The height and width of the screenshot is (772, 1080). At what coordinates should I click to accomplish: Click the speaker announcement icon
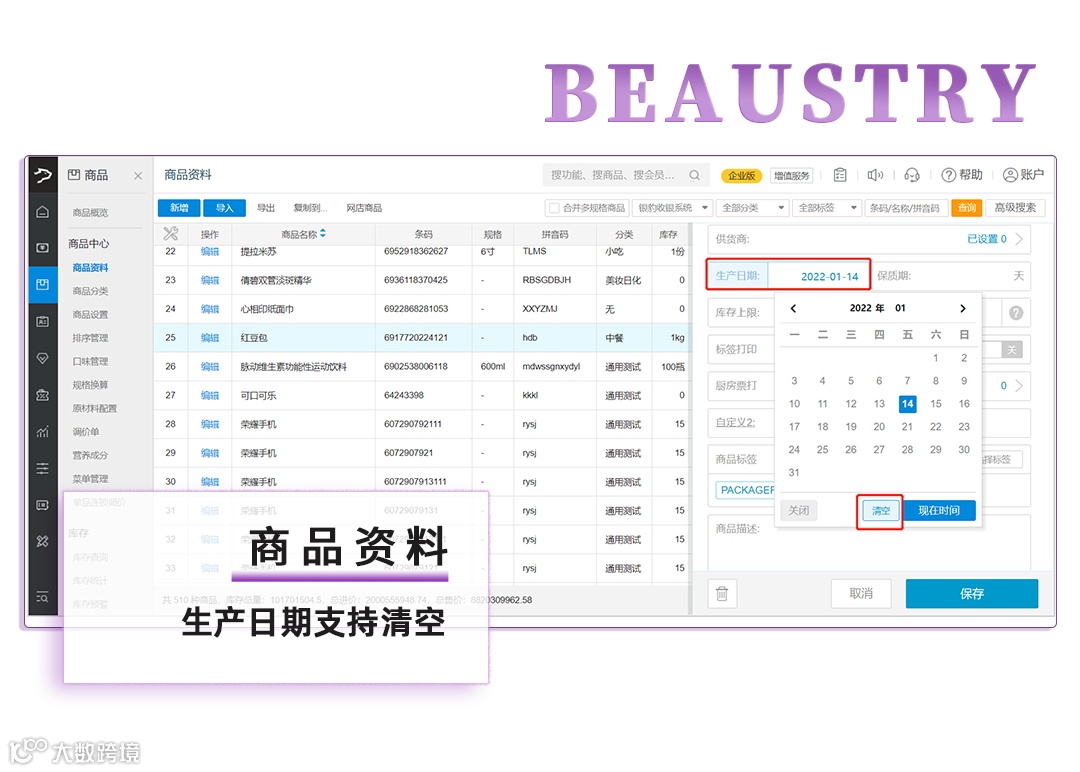click(875, 175)
